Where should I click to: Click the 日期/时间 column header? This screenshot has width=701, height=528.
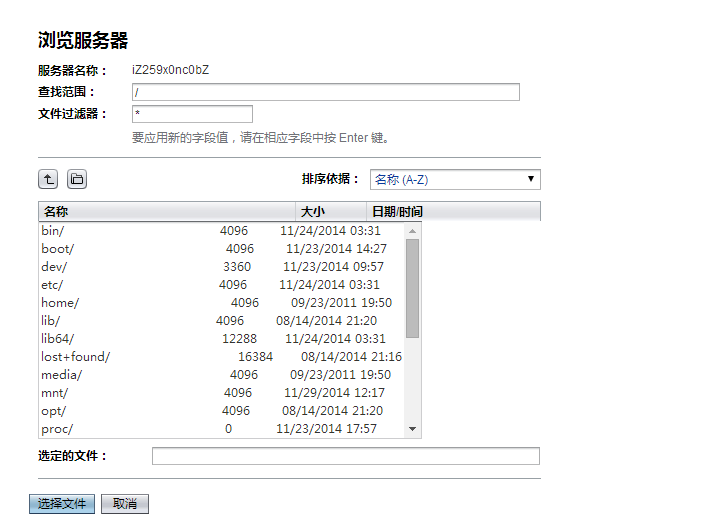453,211
